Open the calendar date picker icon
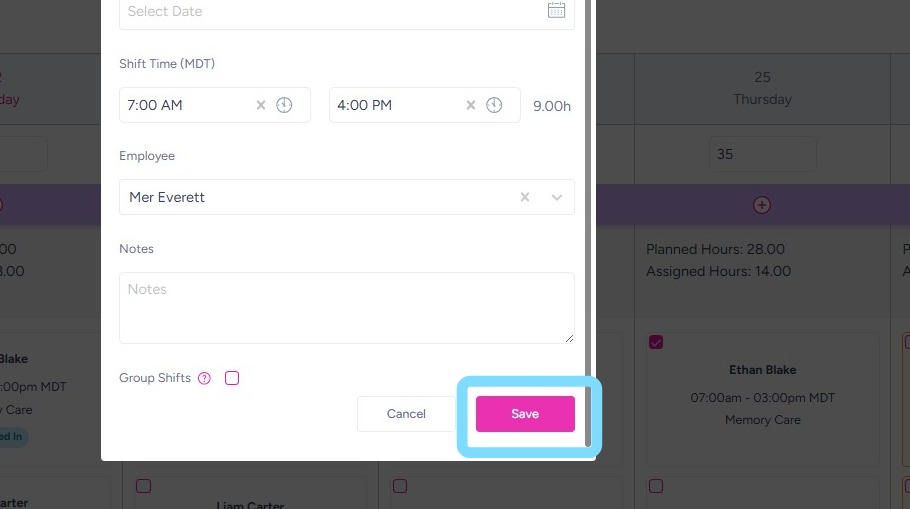 click(556, 11)
